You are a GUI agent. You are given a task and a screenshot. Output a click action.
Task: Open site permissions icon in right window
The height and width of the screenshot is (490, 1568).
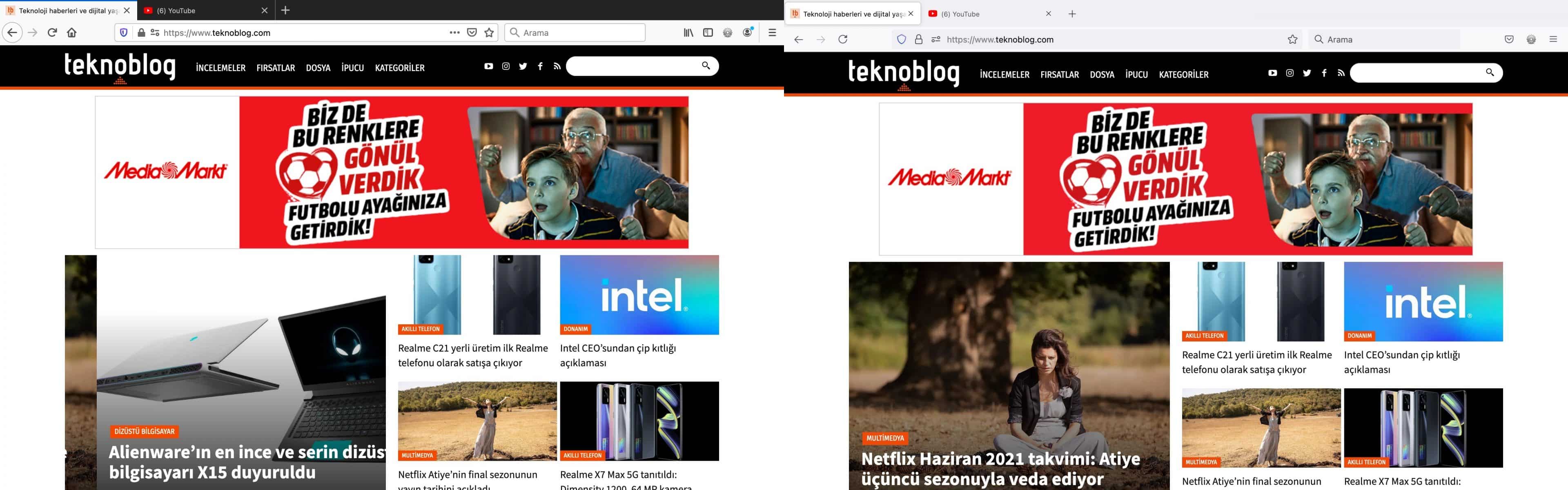(935, 40)
